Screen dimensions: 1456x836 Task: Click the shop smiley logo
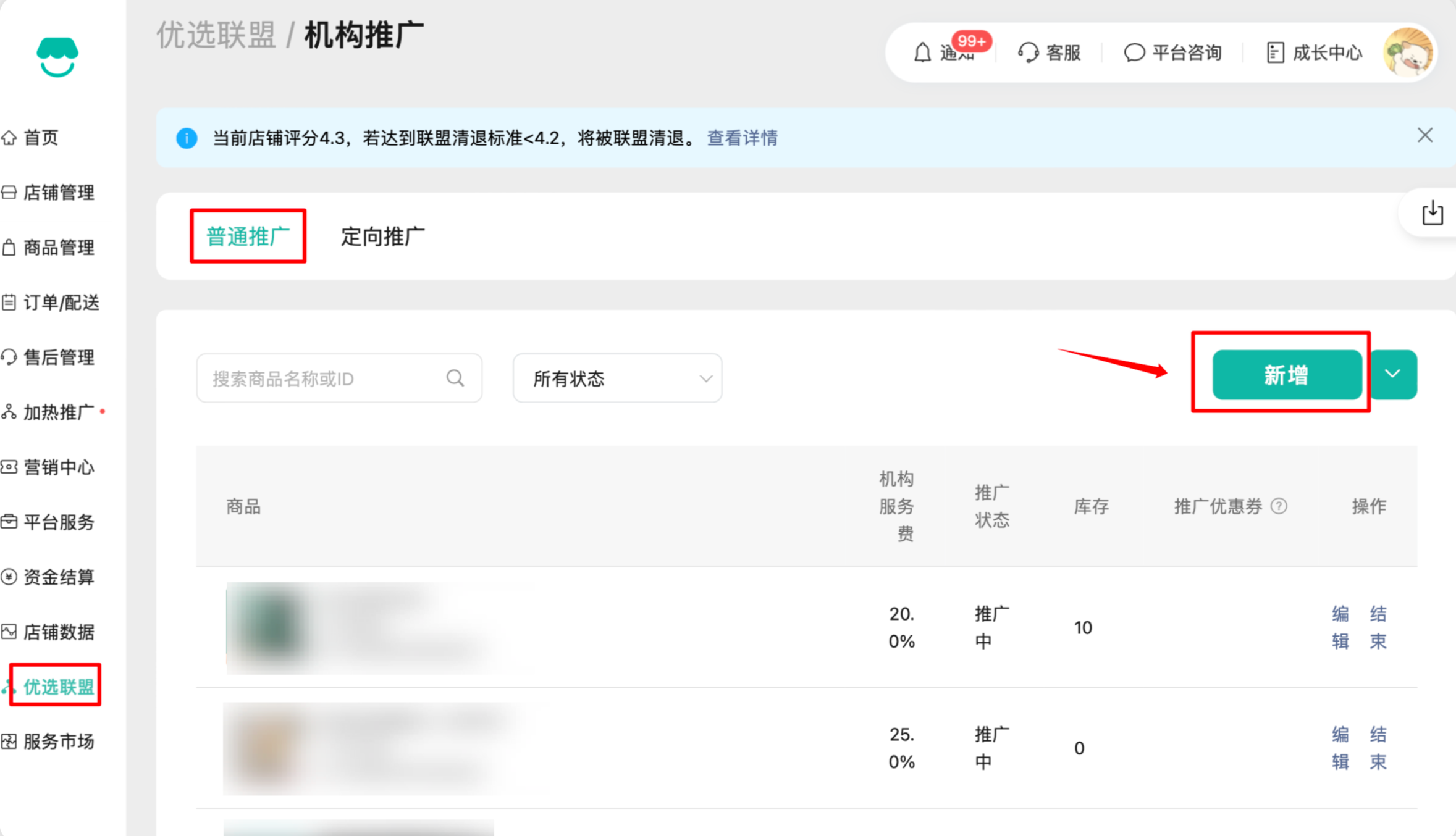pos(57,57)
